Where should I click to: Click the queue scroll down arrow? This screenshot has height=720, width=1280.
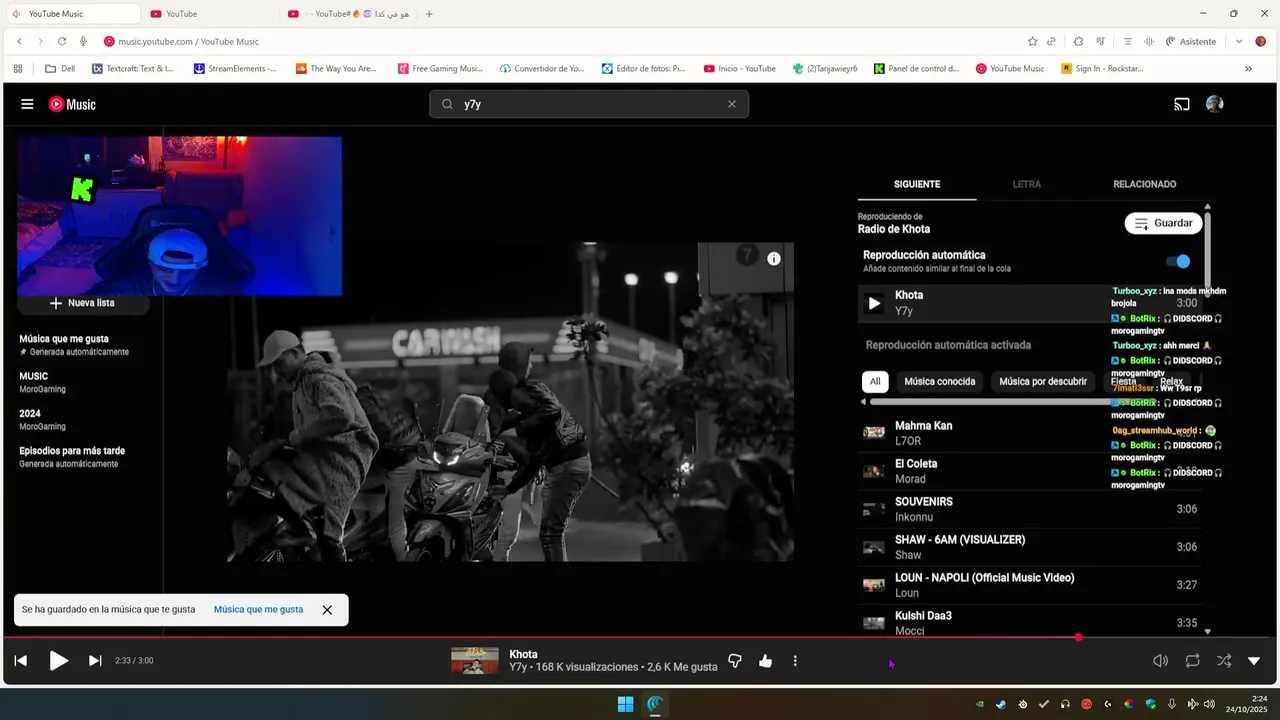[x=1207, y=631]
